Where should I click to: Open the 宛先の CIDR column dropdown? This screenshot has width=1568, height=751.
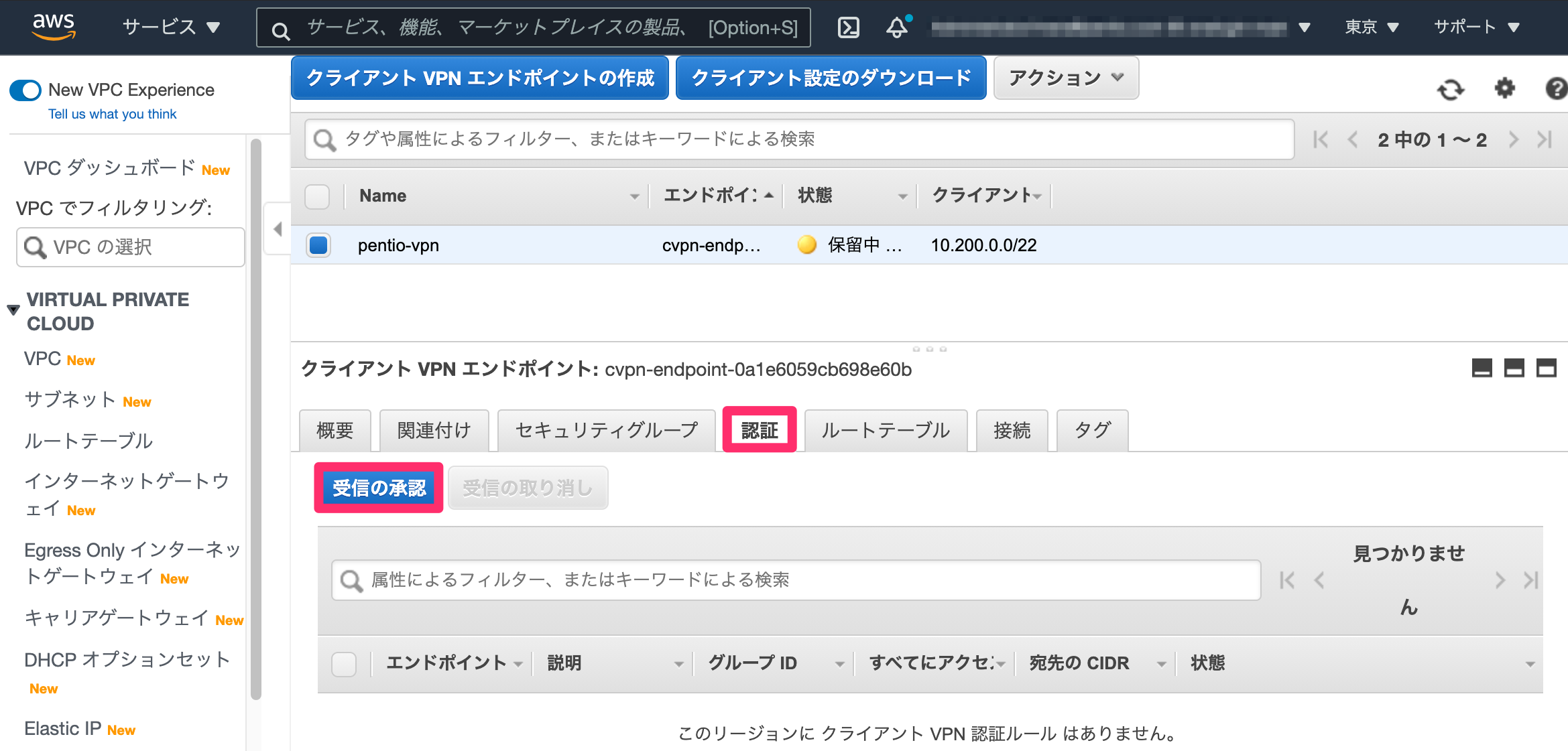coord(1161,664)
